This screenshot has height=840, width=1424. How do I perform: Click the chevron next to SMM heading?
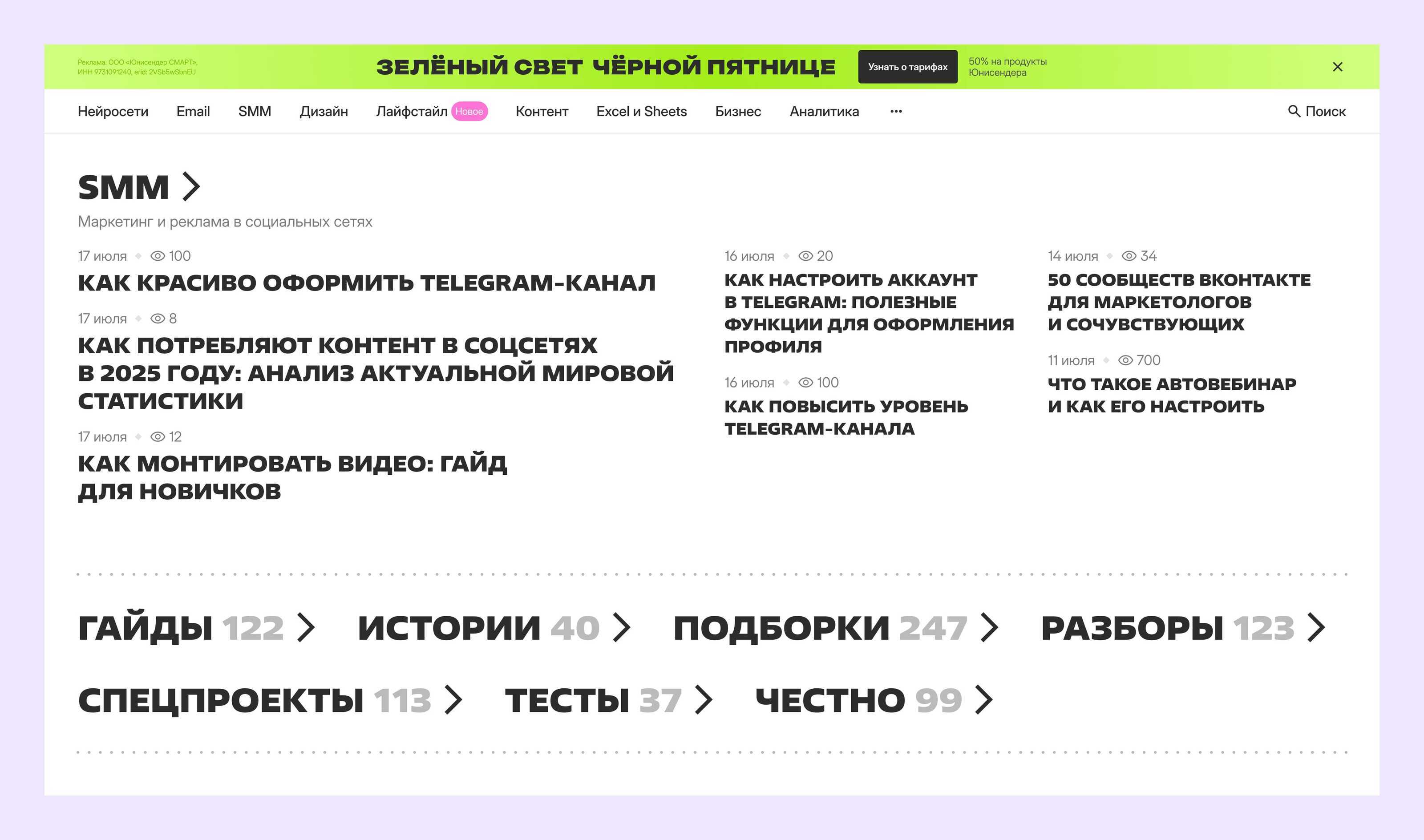191,187
